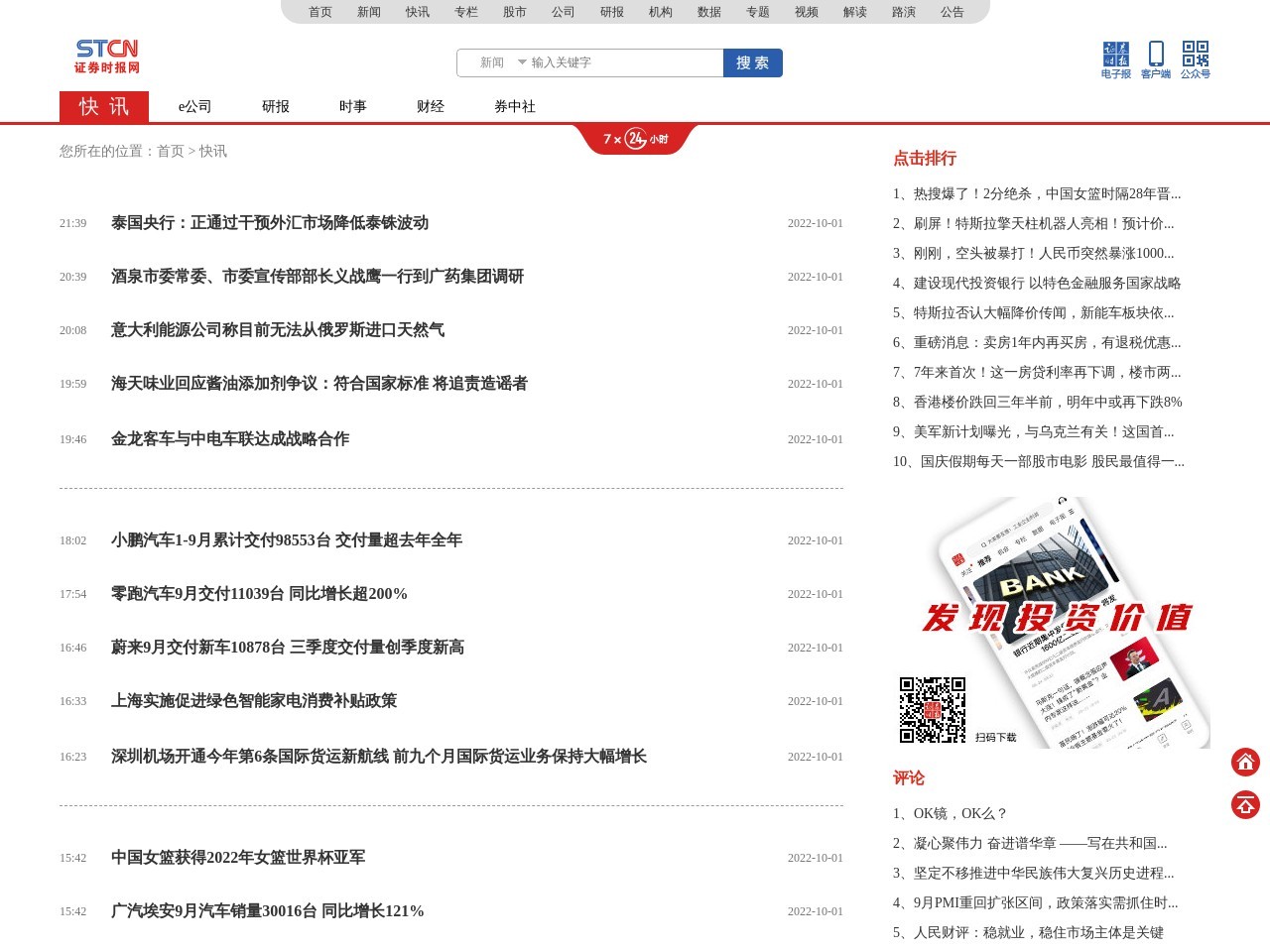This screenshot has width=1270, height=952.
Task: Open the 视频 menu item
Action: point(805,12)
